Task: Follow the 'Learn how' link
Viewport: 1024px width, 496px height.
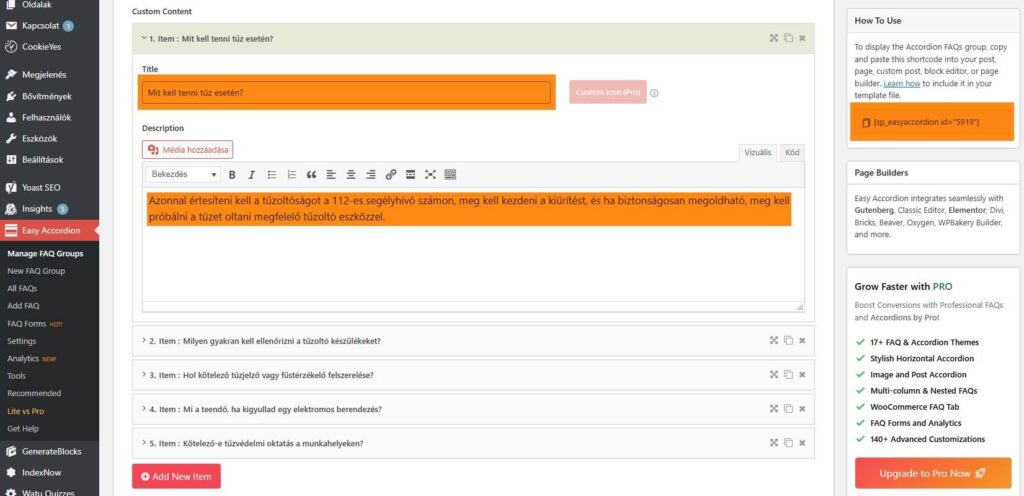Action: point(902,84)
